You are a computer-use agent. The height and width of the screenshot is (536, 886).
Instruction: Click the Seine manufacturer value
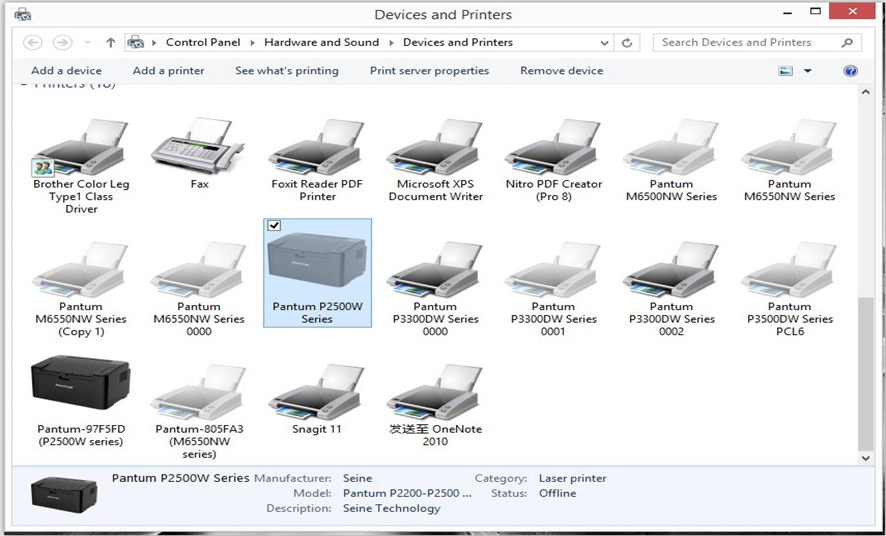click(358, 478)
